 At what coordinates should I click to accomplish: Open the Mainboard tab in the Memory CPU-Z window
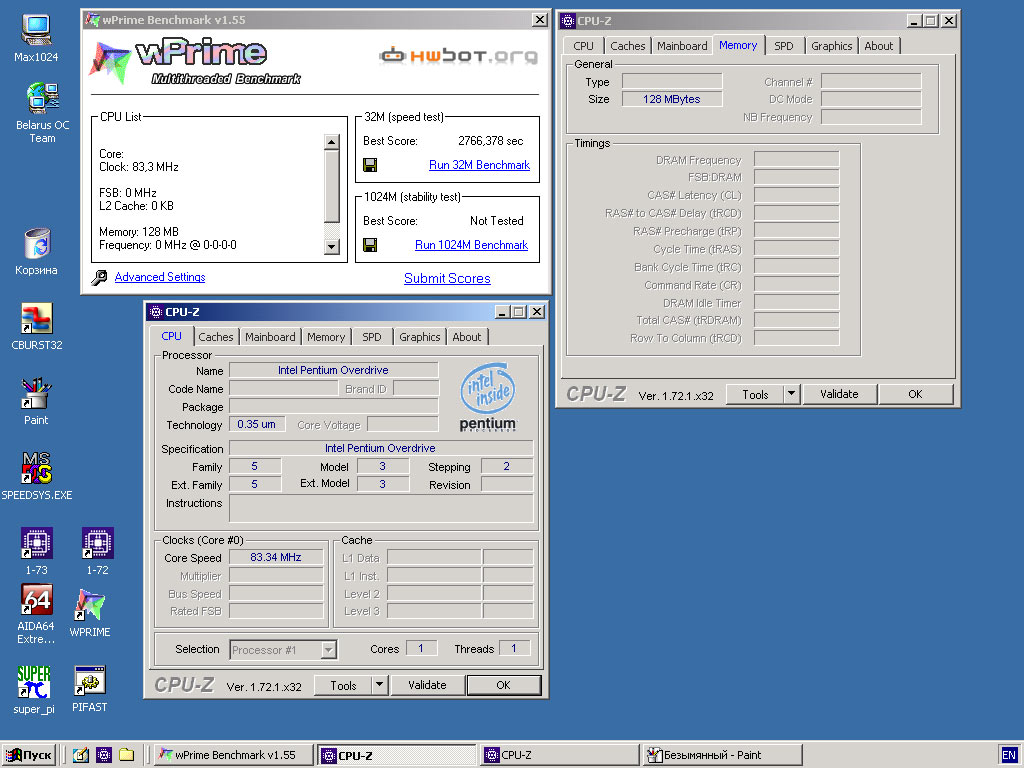(682, 46)
